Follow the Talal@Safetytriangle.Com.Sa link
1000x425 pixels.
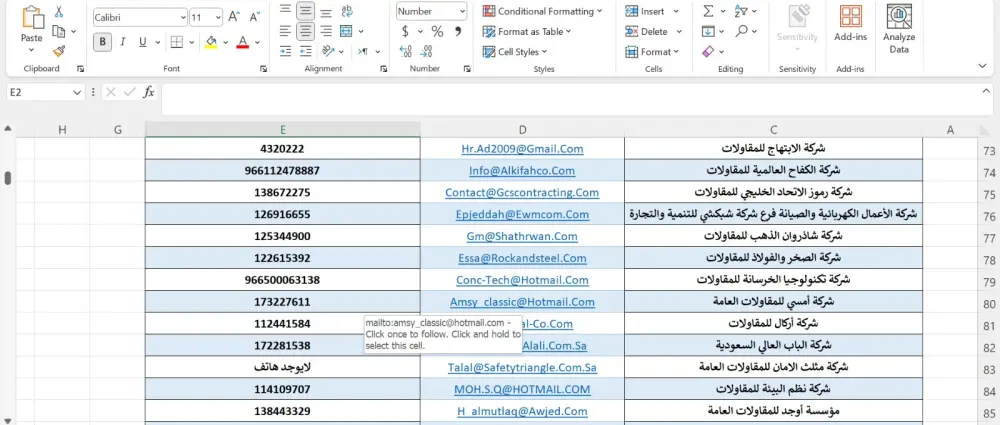click(522, 367)
